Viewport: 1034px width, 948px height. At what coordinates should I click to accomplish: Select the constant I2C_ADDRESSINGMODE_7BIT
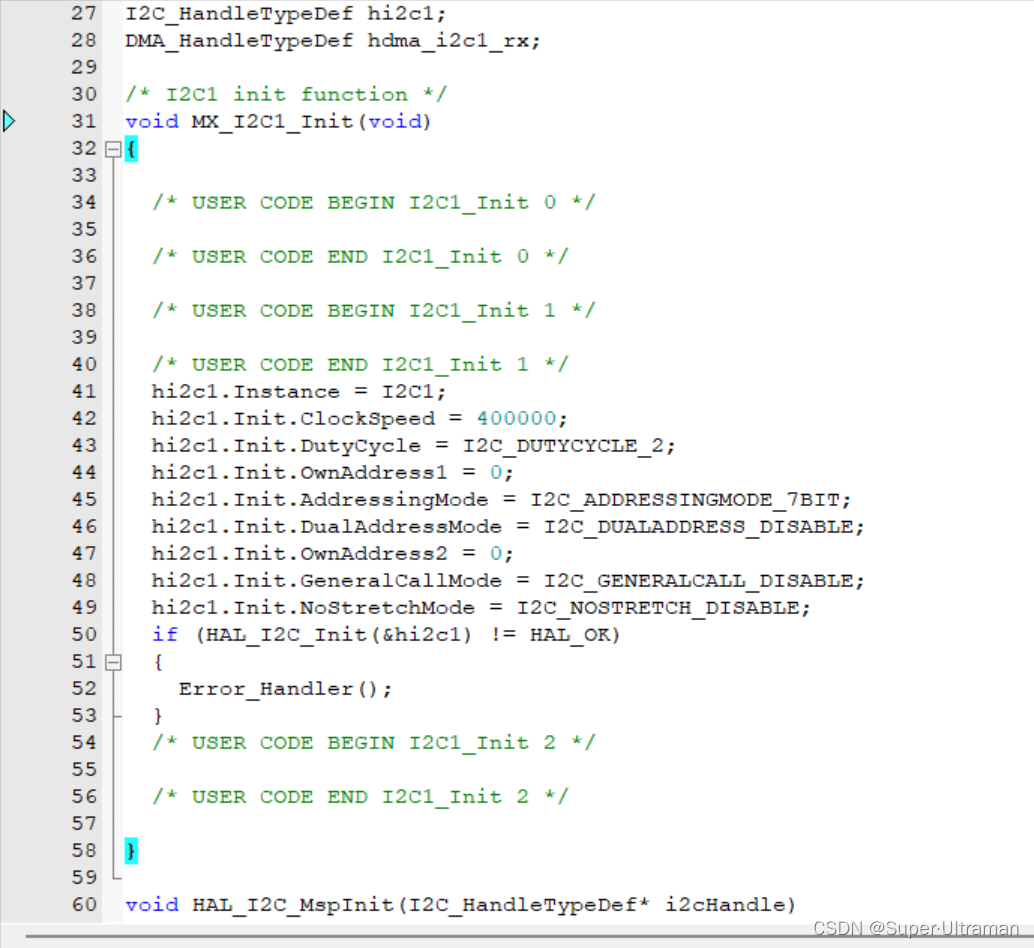coord(686,499)
